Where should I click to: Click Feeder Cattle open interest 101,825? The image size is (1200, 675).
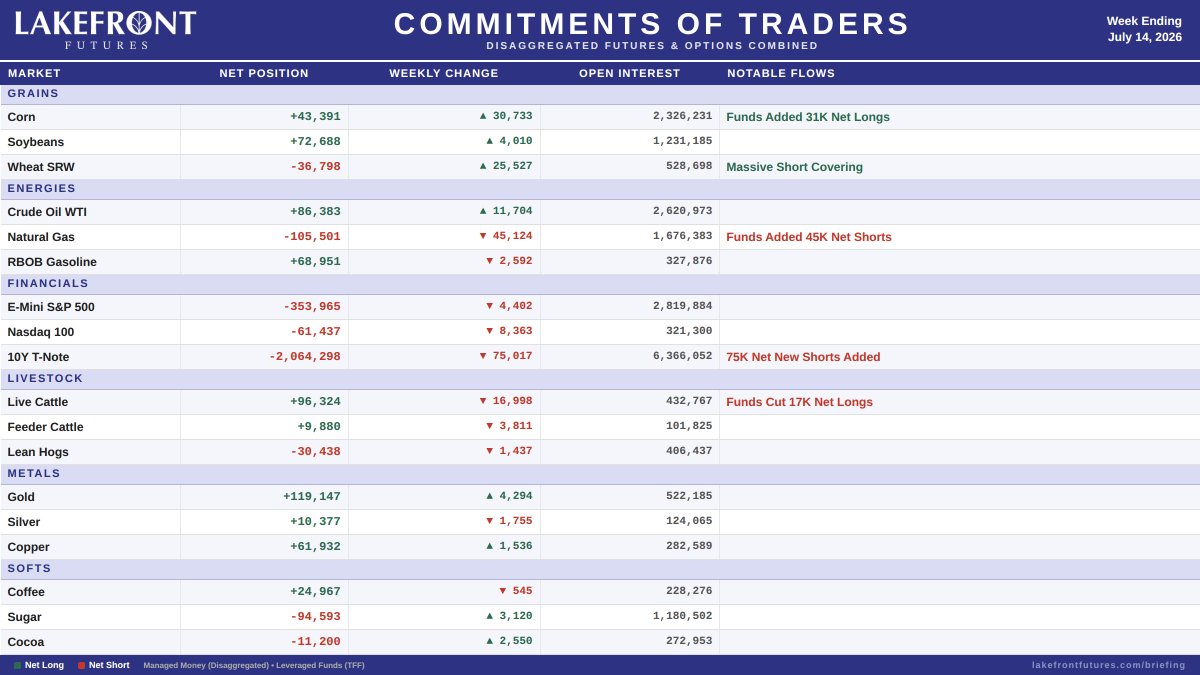click(689, 426)
